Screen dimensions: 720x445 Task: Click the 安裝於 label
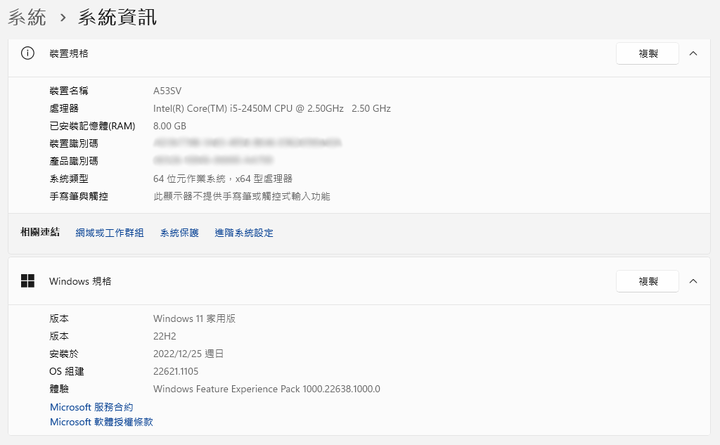(x=64, y=354)
